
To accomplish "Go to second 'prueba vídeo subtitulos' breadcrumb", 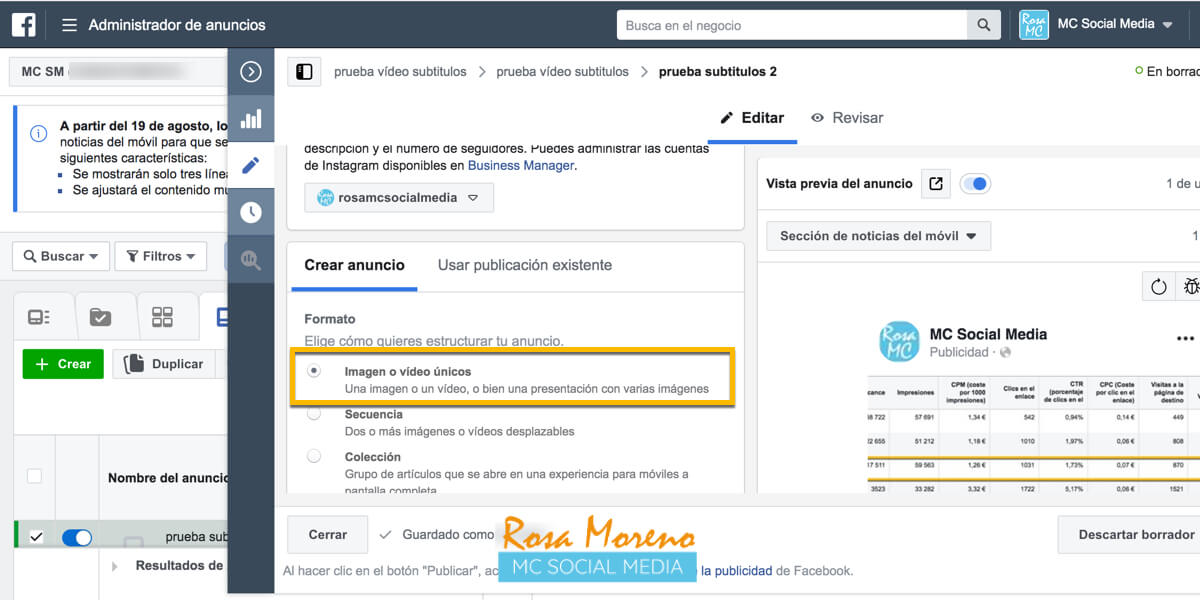I will [563, 72].
